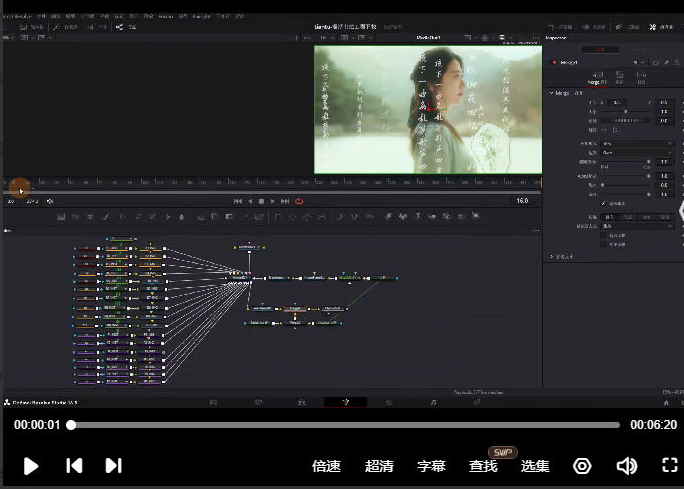
Task: Click the 查找 search button
Action: (483, 466)
